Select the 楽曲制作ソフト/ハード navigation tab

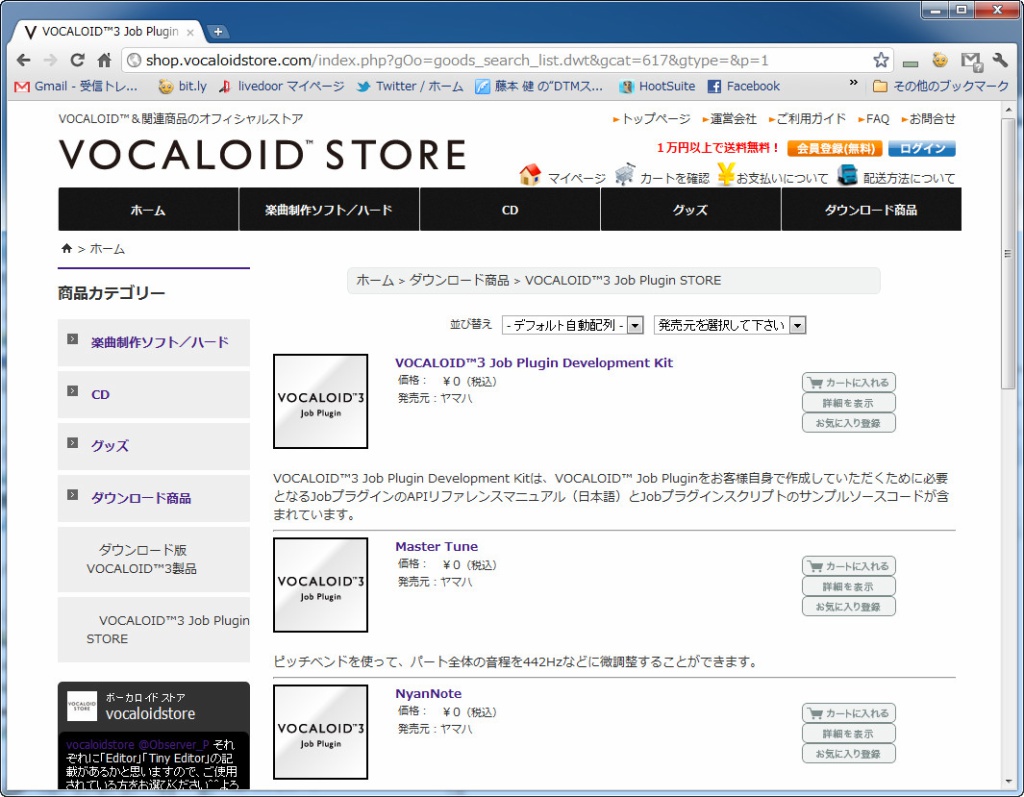329,210
